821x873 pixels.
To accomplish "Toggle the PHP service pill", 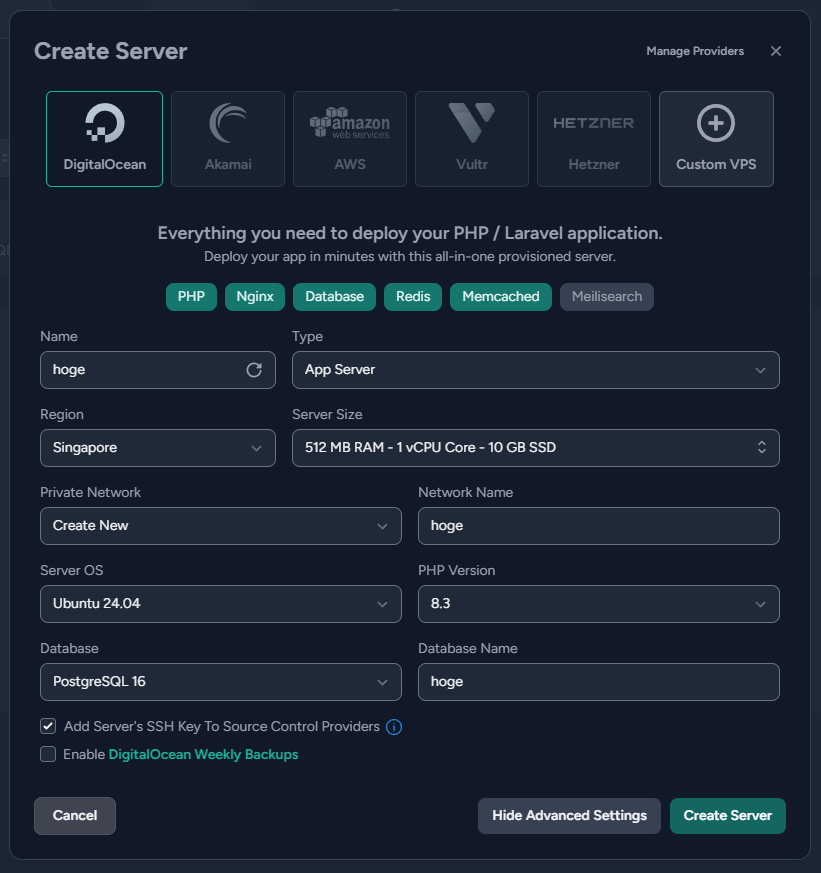I will 191,297.
